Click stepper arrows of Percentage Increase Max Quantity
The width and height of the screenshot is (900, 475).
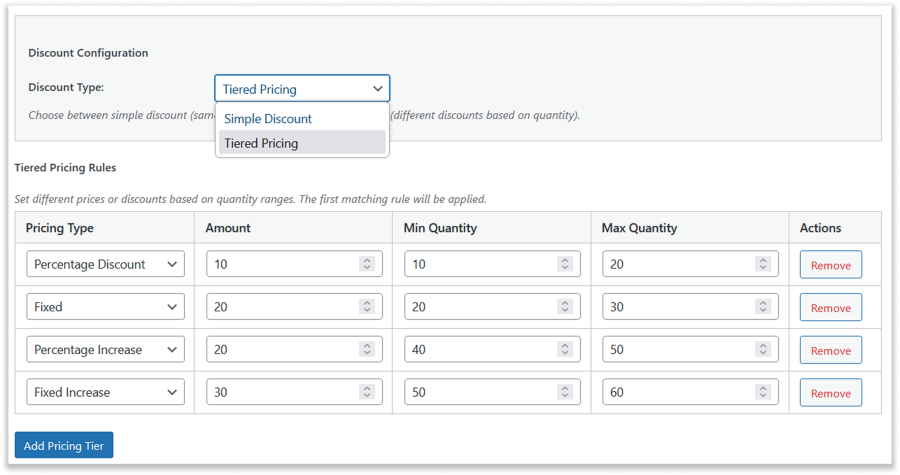point(763,349)
